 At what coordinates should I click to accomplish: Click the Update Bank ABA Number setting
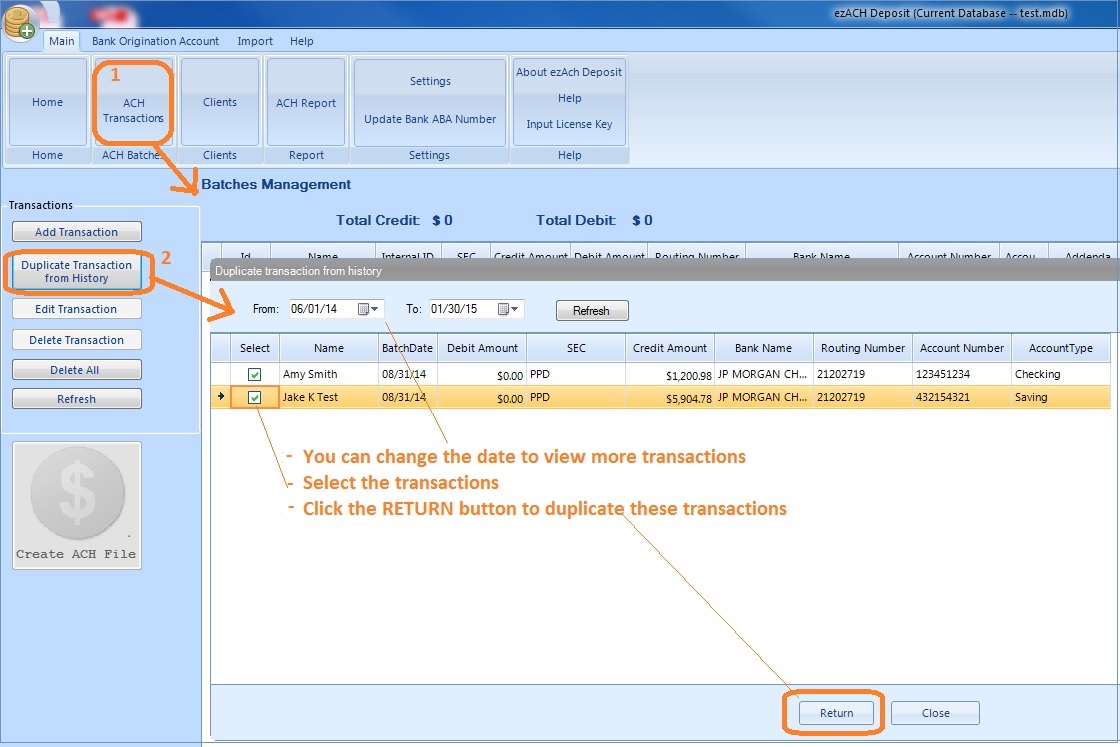428,119
